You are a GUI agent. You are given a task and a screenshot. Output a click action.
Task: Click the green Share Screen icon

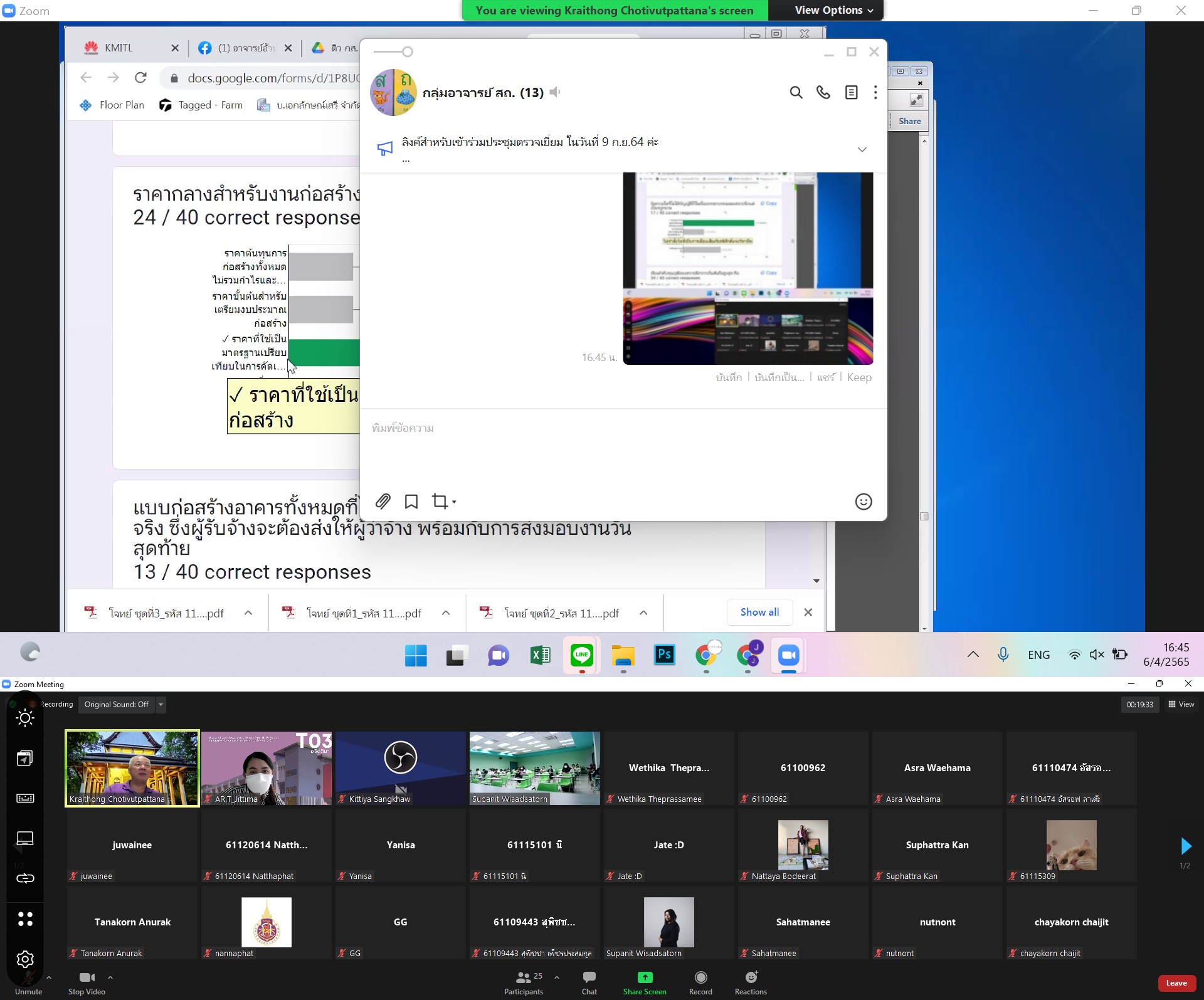coord(645,977)
